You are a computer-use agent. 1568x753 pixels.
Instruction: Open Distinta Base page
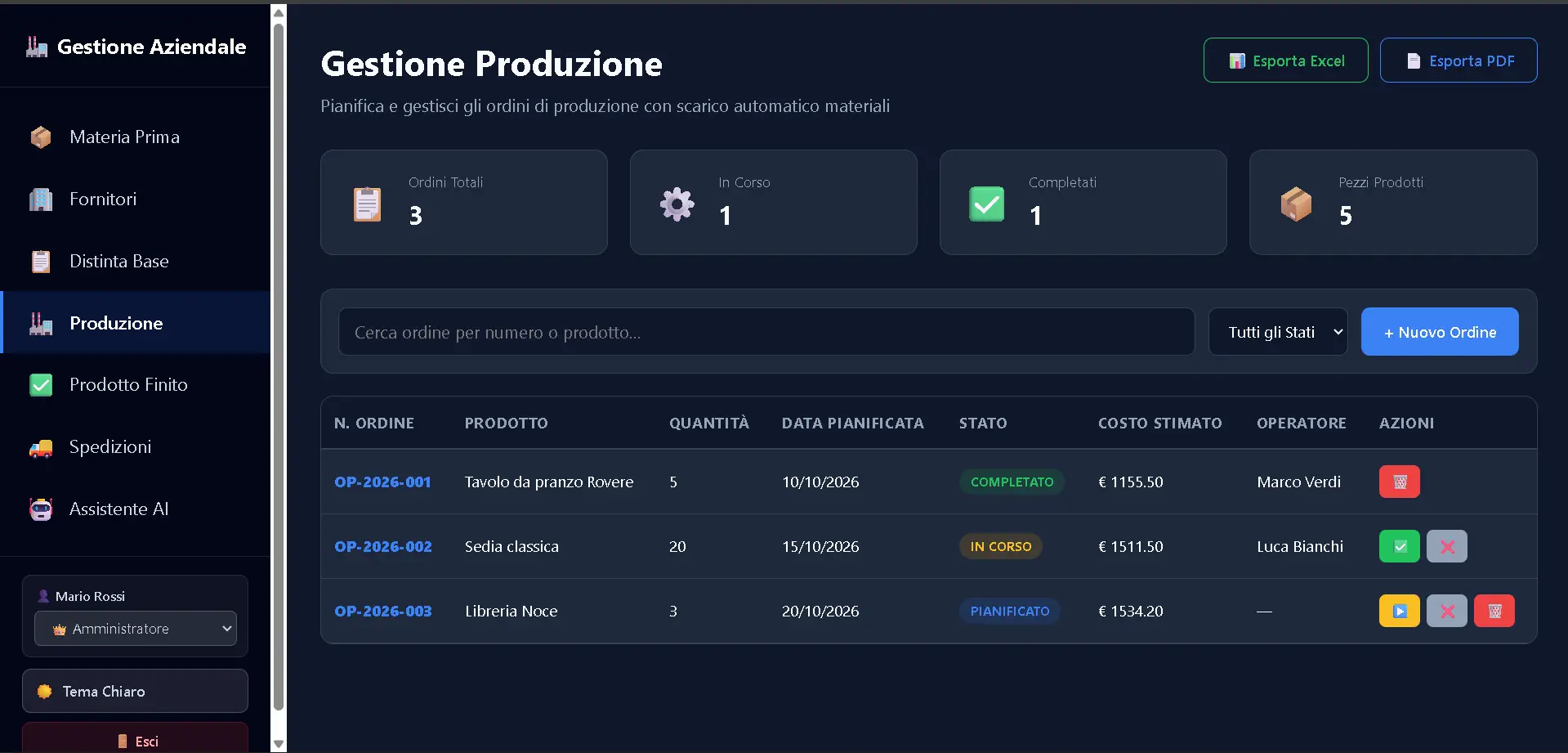pyautogui.click(x=135, y=261)
